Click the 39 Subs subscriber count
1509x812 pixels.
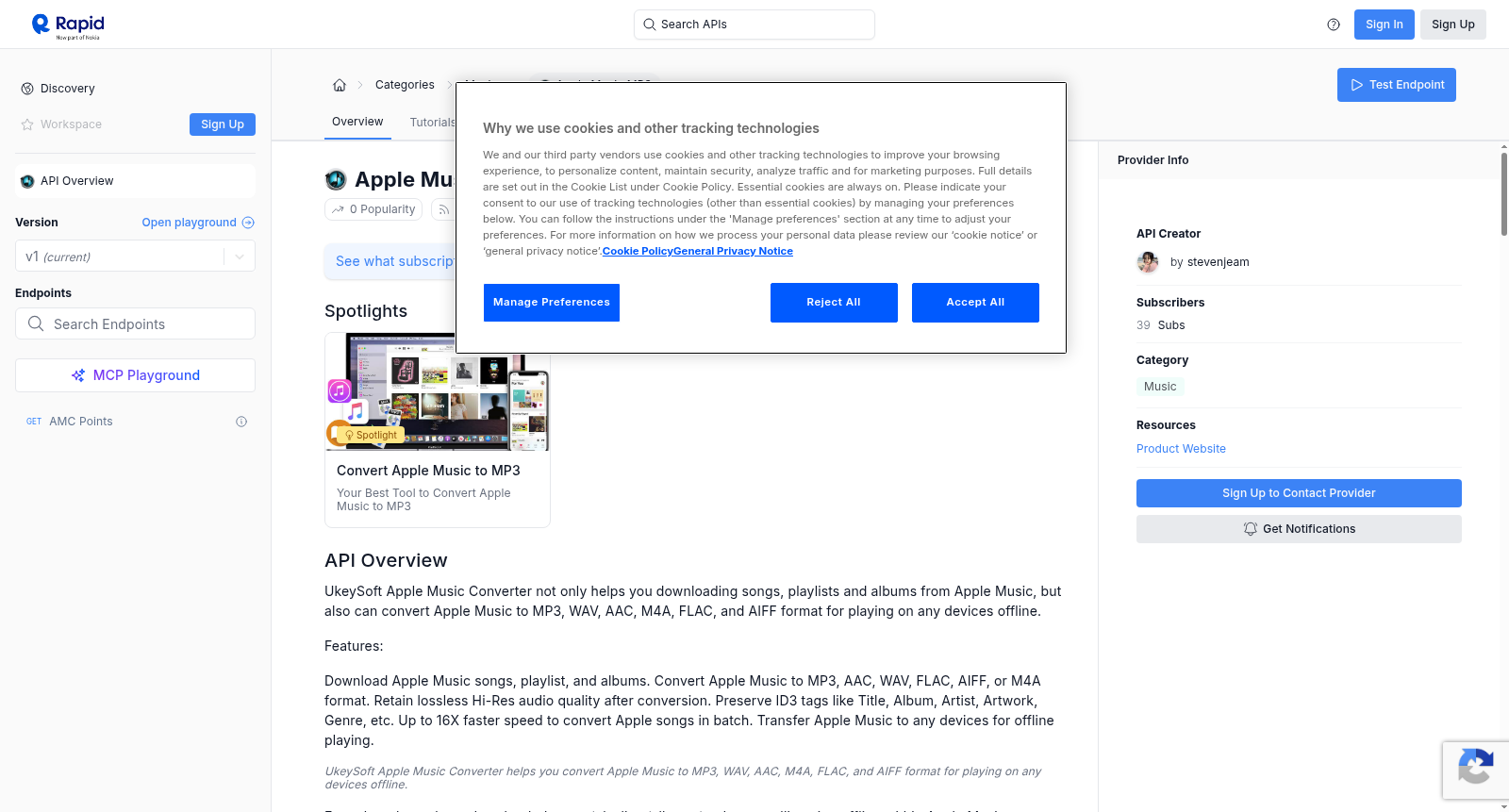click(1161, 325)
